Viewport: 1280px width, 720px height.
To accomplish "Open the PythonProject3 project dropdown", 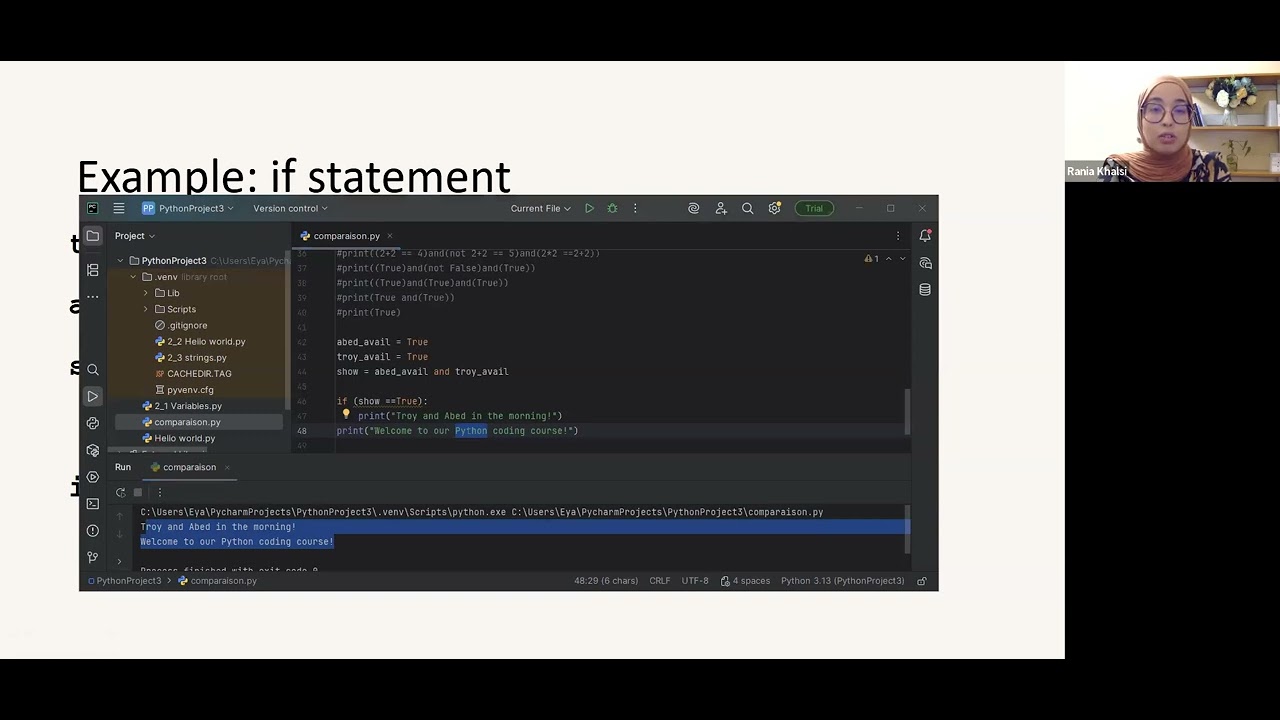I will click(188, 208).
